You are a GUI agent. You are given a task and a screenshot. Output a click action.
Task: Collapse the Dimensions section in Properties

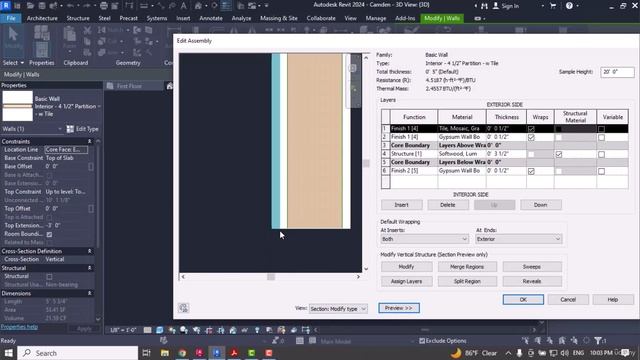pyautogui.click(x=89, y=293)
